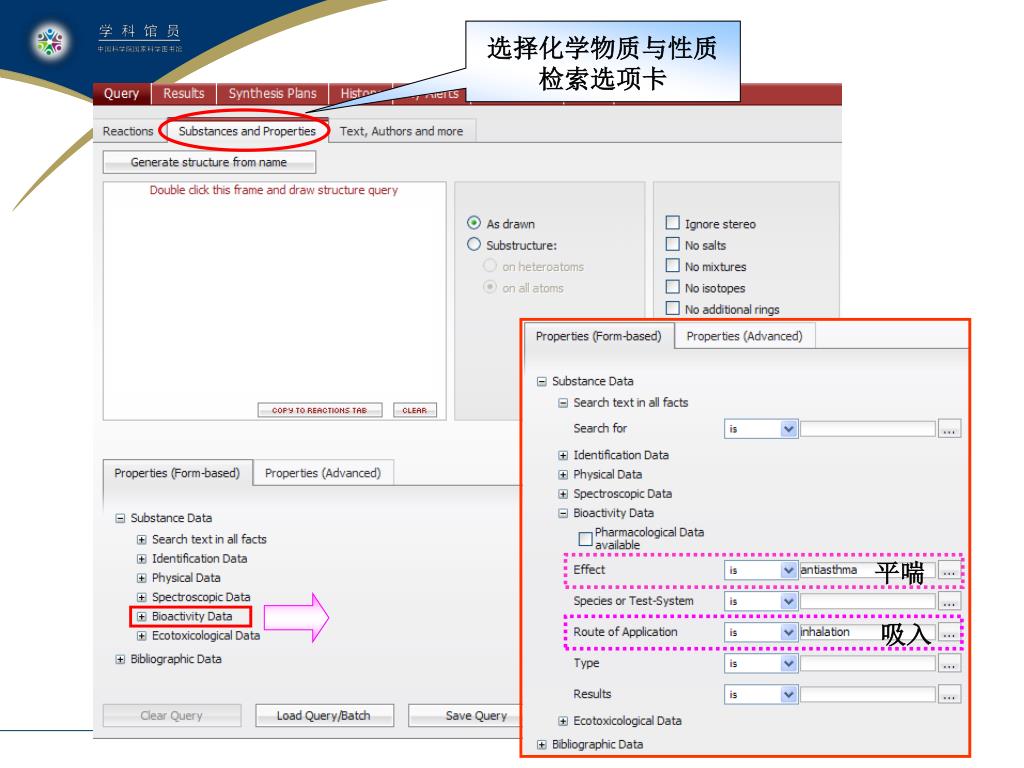The height and width of the screenshot is (768, 1024).
Task: Click Copy to Reactions Tab button
Action: tap(319, 410)
